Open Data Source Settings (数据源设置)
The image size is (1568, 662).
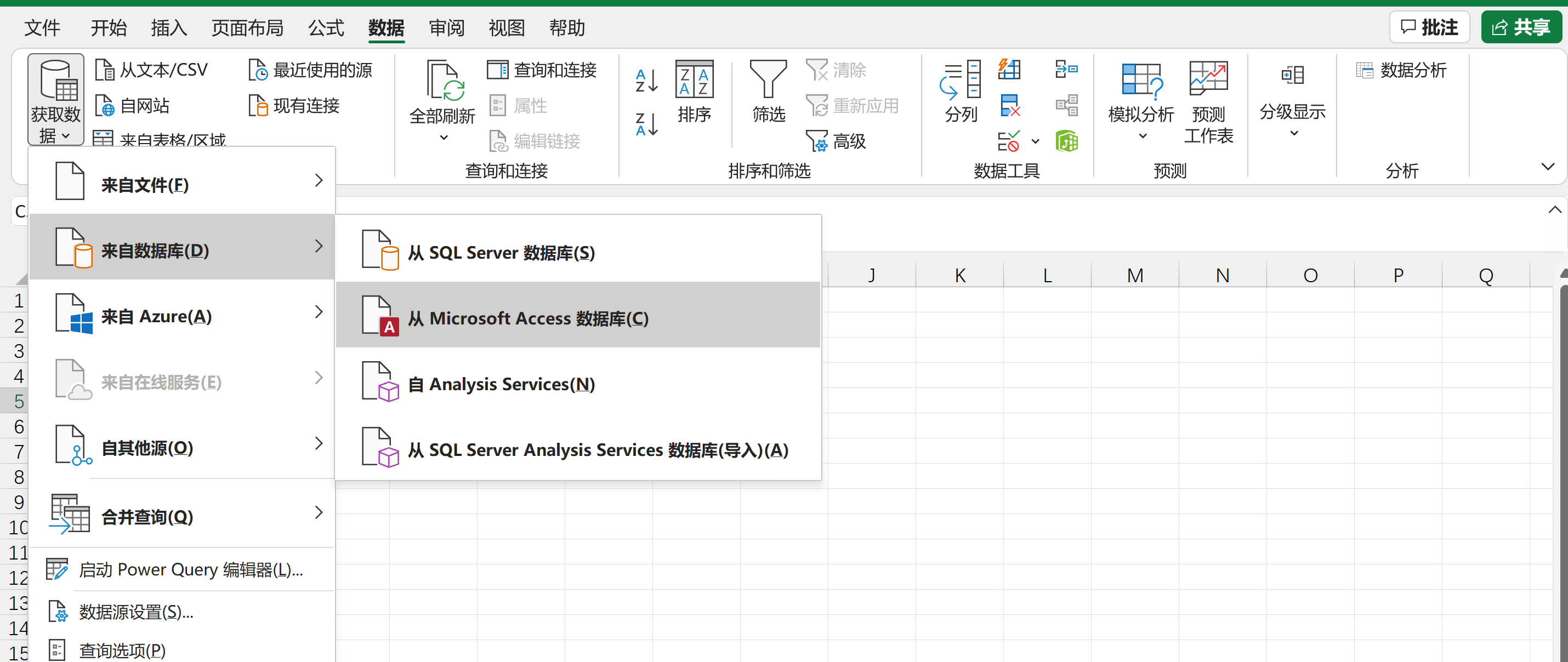pos(182,612)
